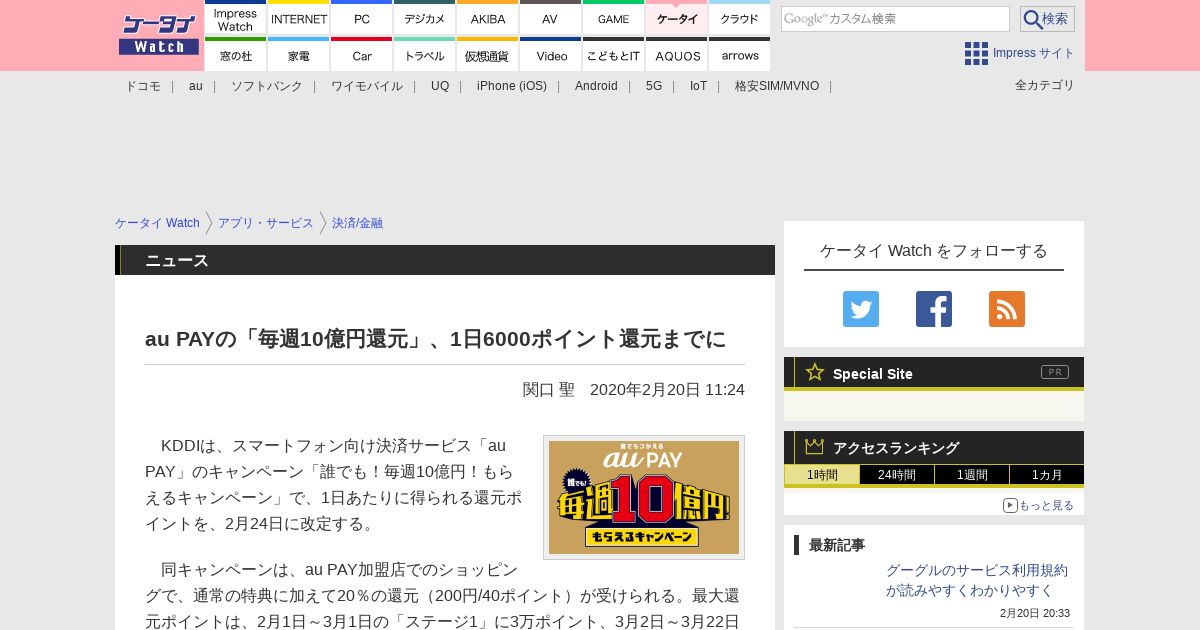Click the アクセスランキング crown icon
The width and height of the screenshot is (1200, 630).
(815, 447)
